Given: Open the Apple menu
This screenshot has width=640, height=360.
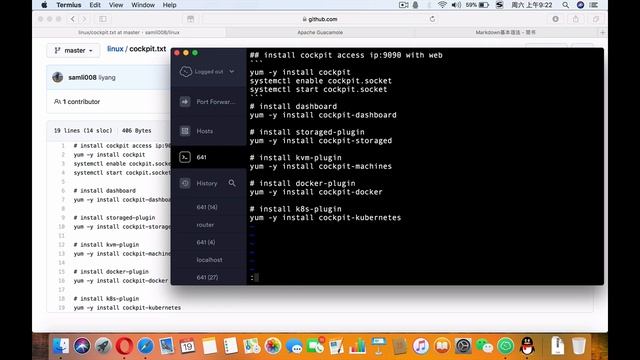Looking at the screenshot, I should point(44,5).
